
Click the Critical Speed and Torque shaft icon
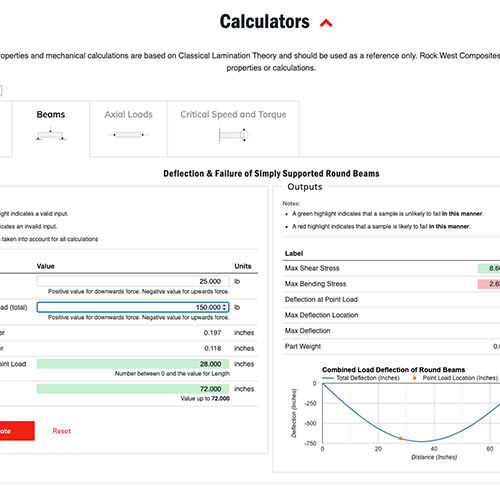(x=233, y=135)
